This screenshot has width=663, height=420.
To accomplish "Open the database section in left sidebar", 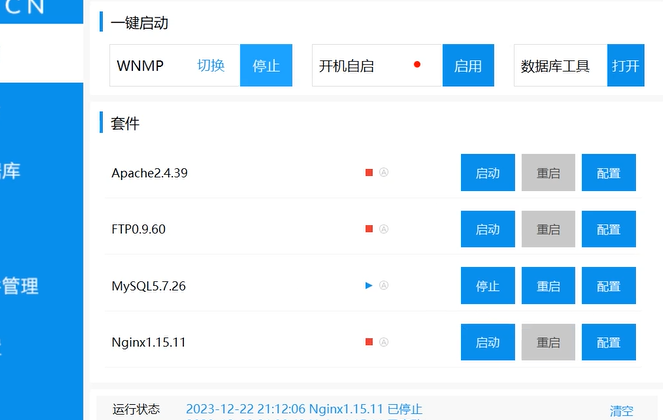I will (10, 171).
